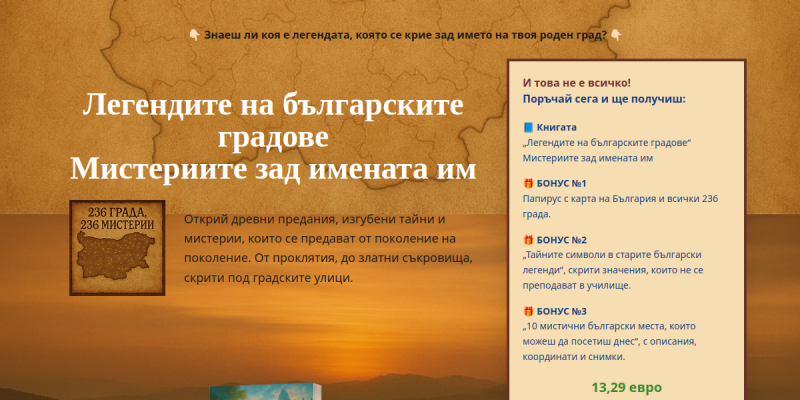Click the 'БОНУС №3' label

pos(562,311)
